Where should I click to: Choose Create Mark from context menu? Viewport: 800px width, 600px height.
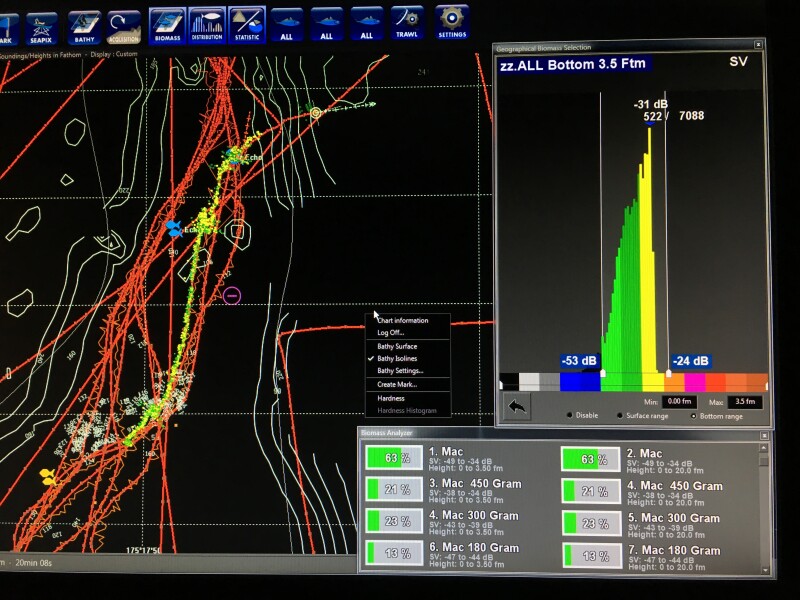(x=397, y=384)
